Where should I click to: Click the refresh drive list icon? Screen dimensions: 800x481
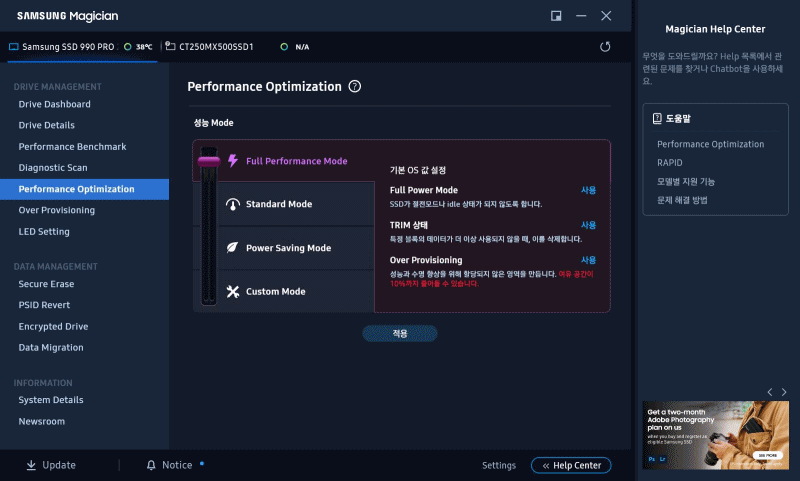point(605,47)
